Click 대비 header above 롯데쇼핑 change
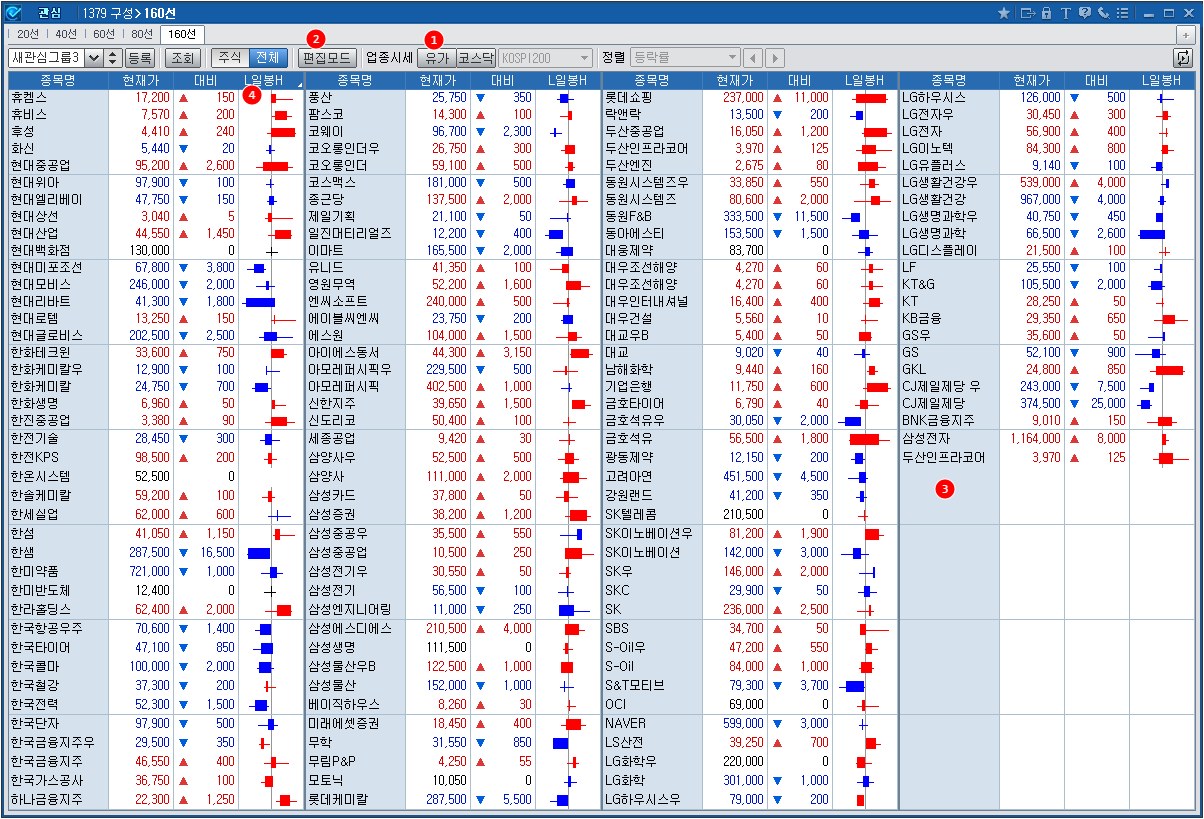This screenshot has height=819, width=1204. 800,80
